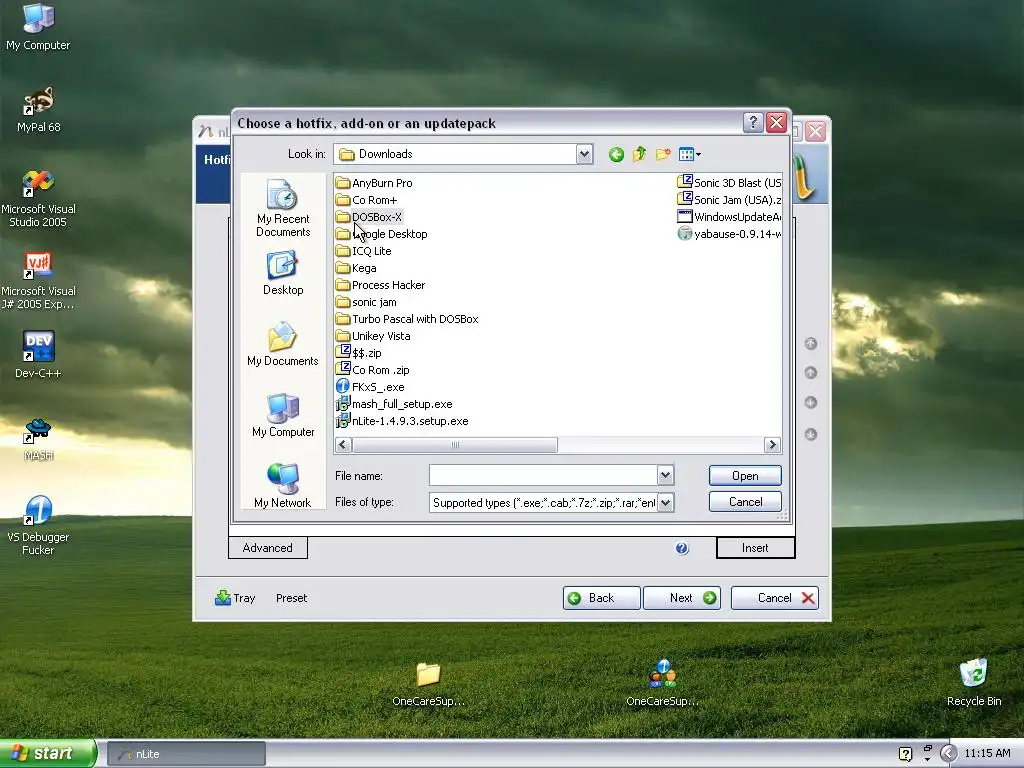Click Next in nLite wizard
Viewport: 1024px width, 768px height.
(x=682, y=598)
